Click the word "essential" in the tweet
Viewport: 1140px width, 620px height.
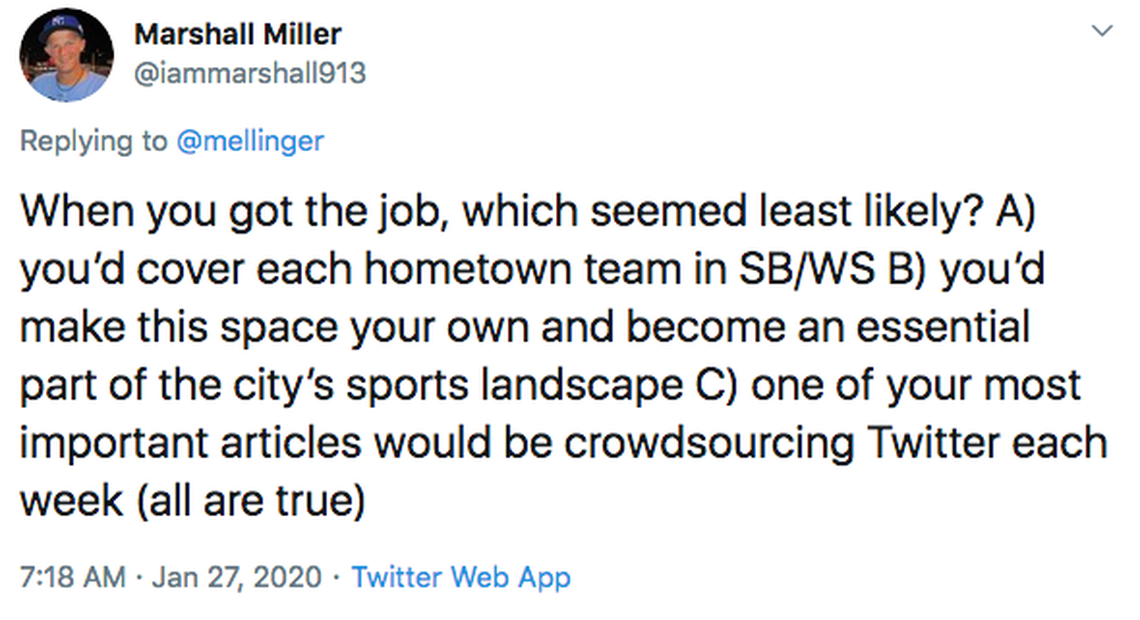[933, 327]
